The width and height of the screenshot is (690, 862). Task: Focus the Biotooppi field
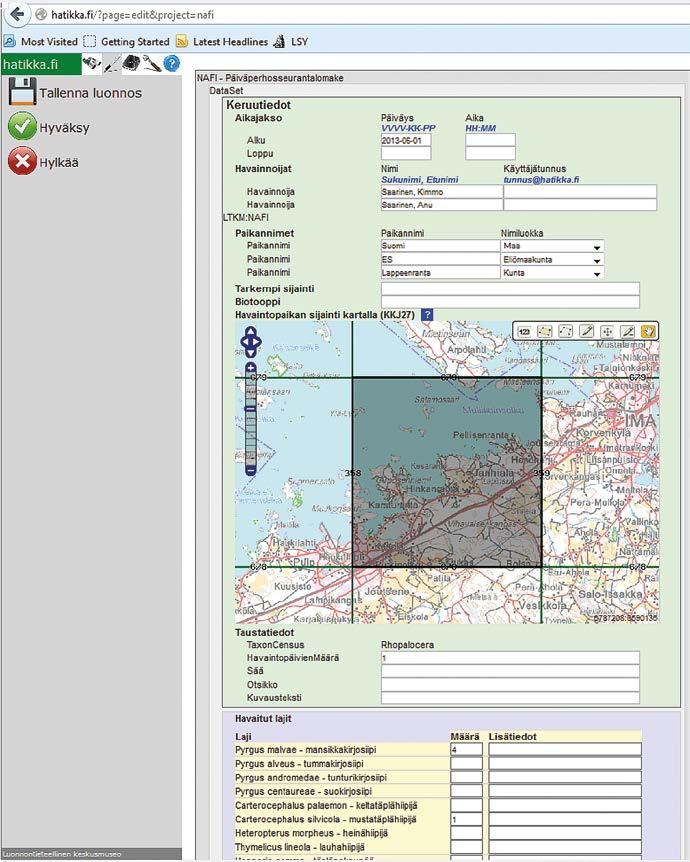510,302
